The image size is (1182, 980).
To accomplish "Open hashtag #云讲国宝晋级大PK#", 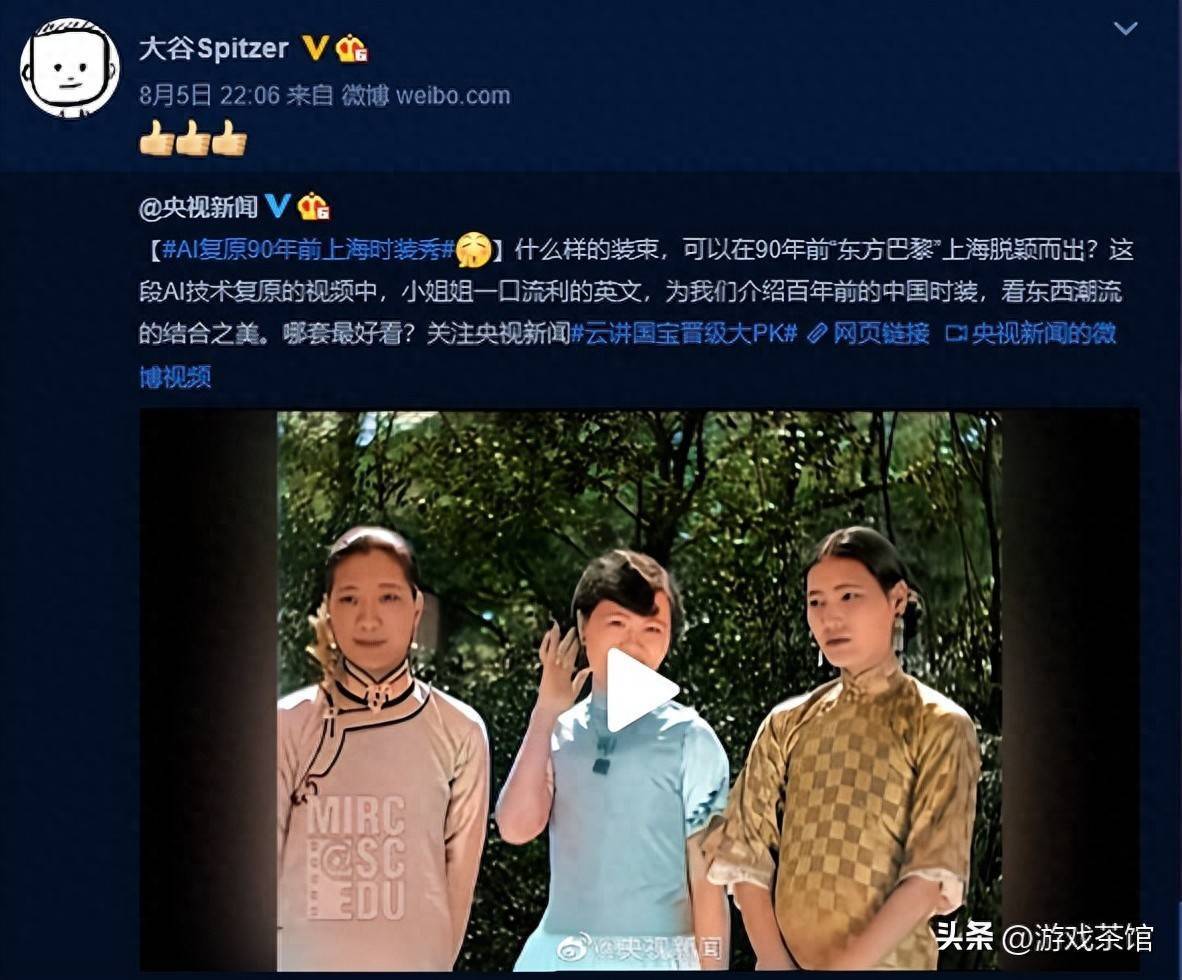I will coord(684,333).
